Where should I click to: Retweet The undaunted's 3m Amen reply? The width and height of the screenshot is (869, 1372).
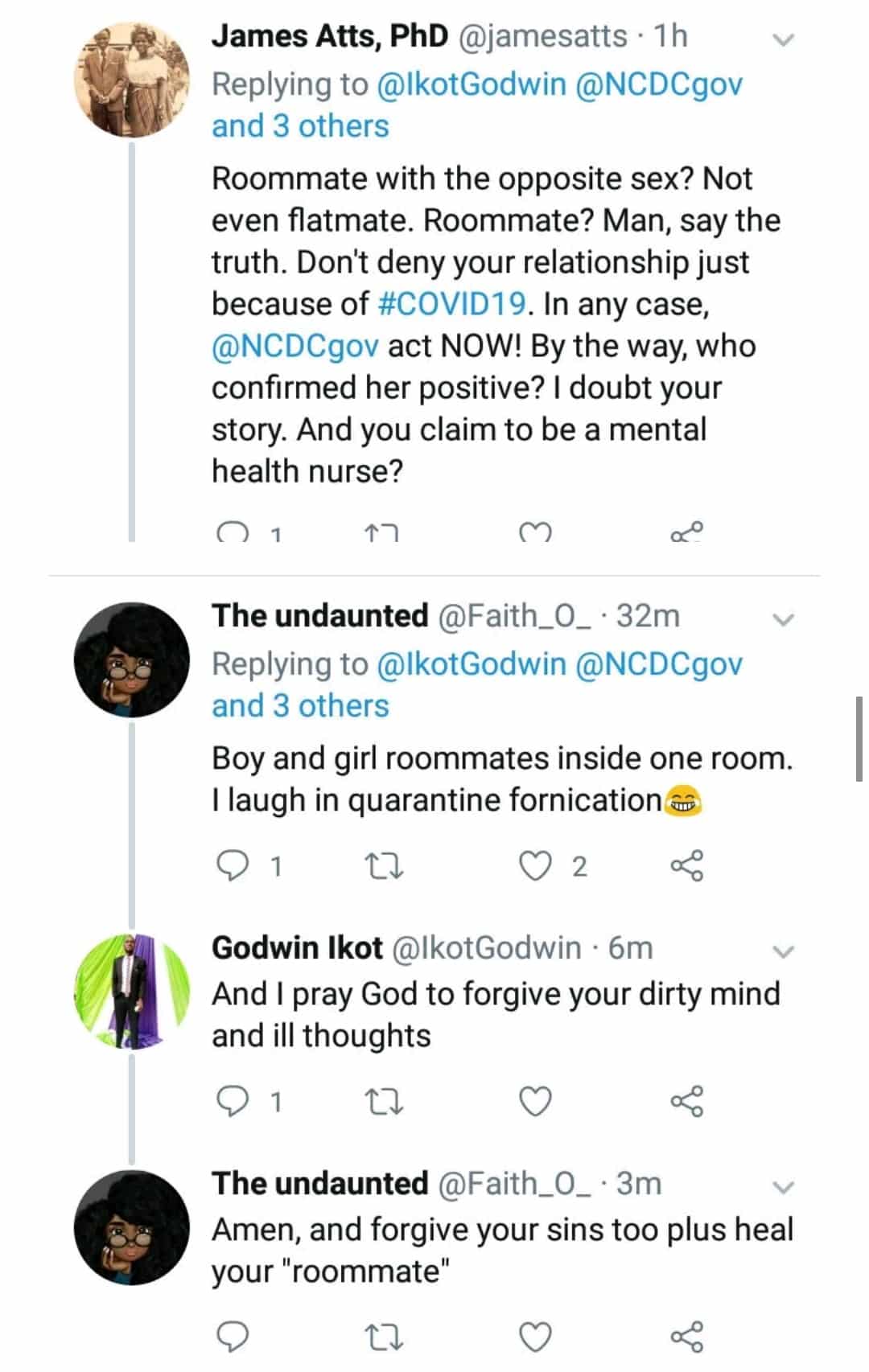pyautogui.click(x=384, y=1337)
